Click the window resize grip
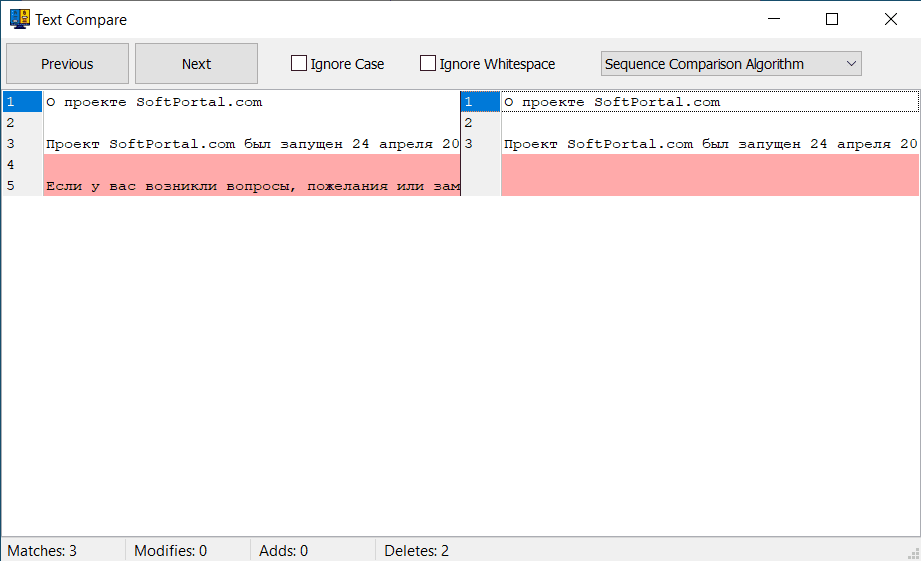 913,553
